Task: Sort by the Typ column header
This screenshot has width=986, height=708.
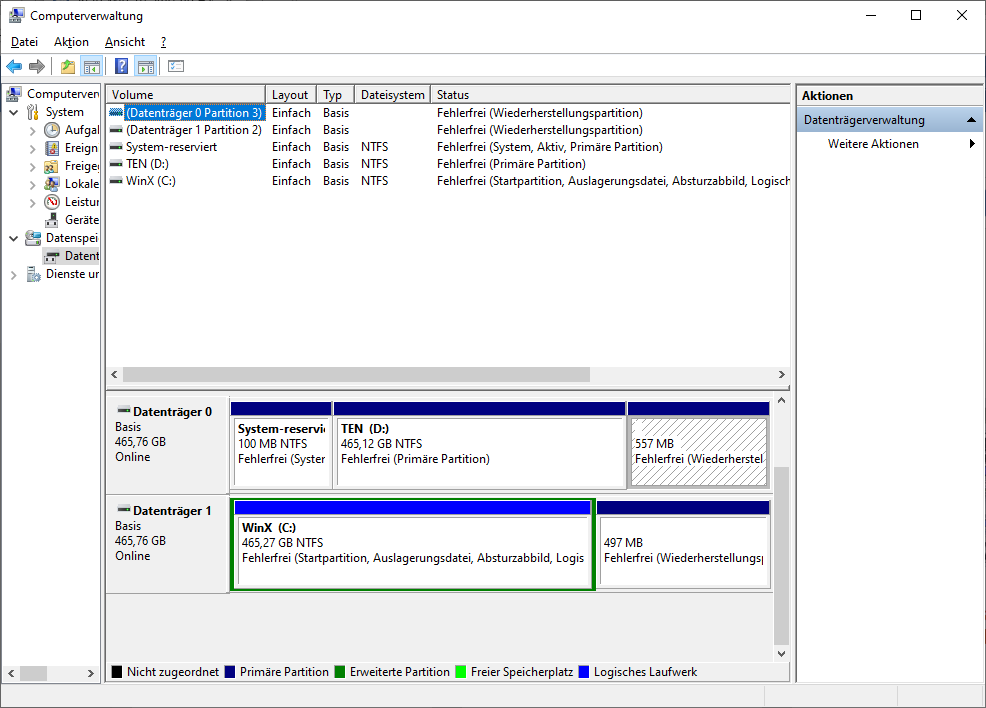Action: [335, 94]
